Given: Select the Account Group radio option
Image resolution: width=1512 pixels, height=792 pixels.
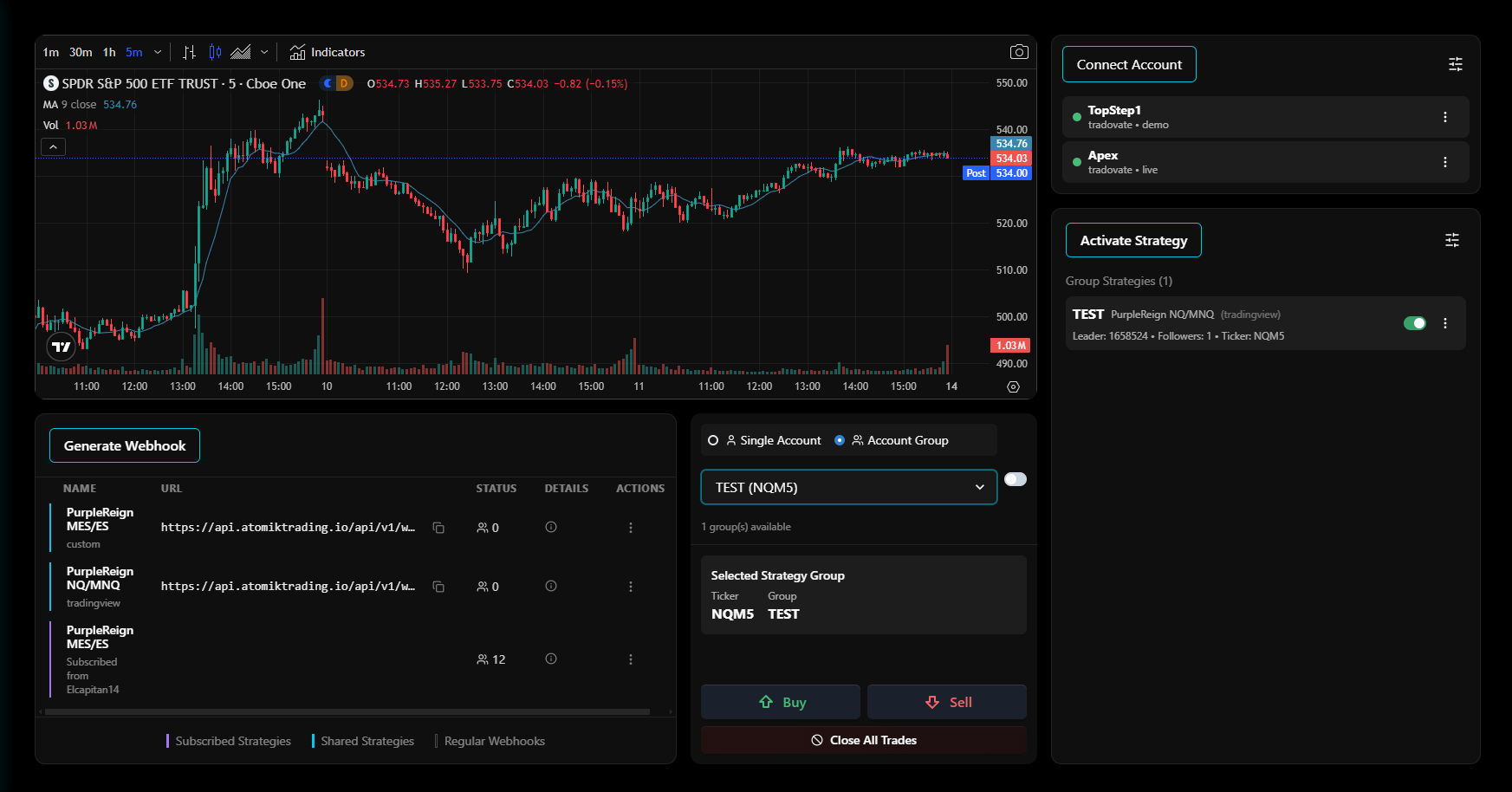Looking at the screenshot, I should point(892,440).
